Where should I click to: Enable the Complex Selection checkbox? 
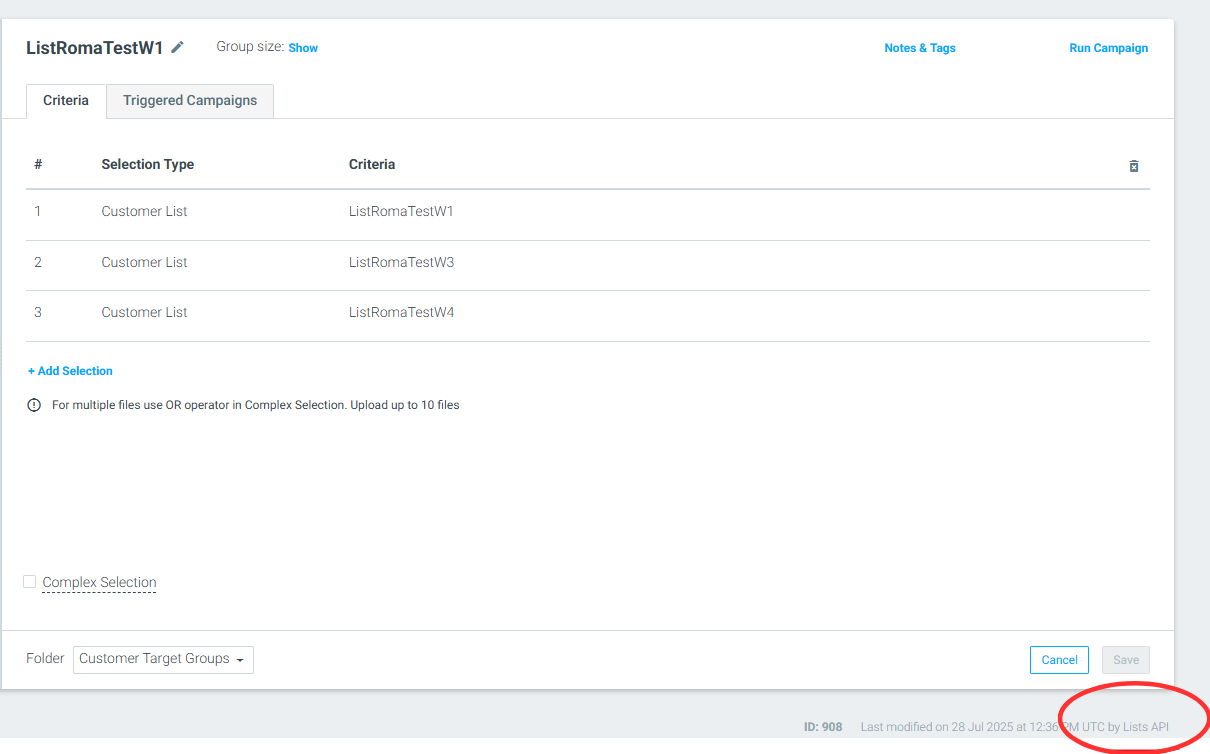pyautogui.click(x=30, y=582)
